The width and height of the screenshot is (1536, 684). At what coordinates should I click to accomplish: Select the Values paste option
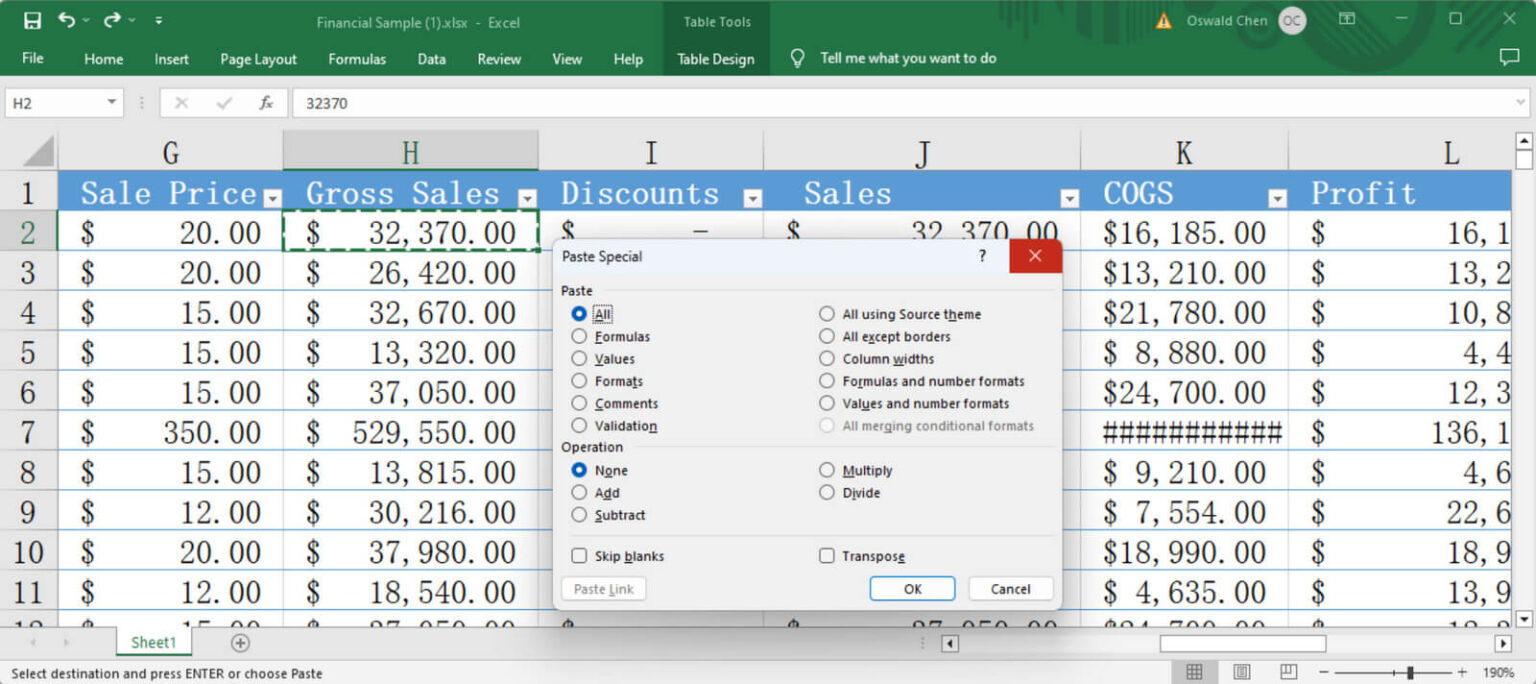point(580,359)
